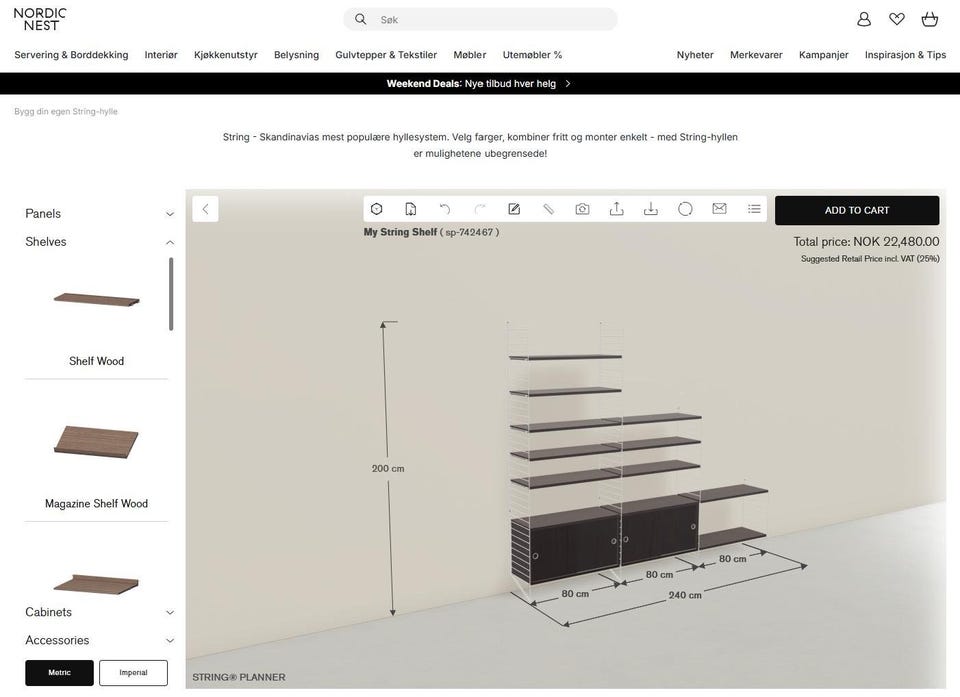The height and width of the screenshot is (697, 960).
Task: Click the circular reset icon
Action: point(685,209)
